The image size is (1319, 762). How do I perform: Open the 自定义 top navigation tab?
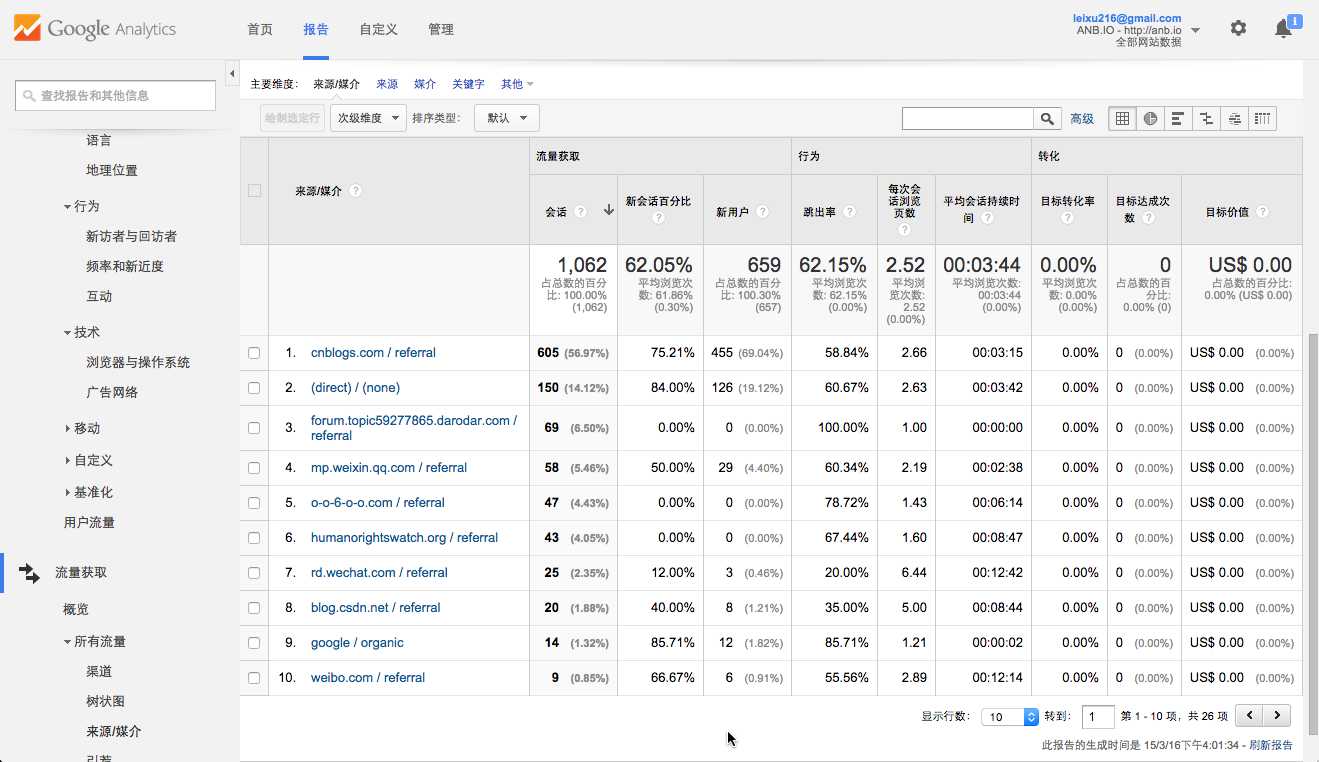379,29
